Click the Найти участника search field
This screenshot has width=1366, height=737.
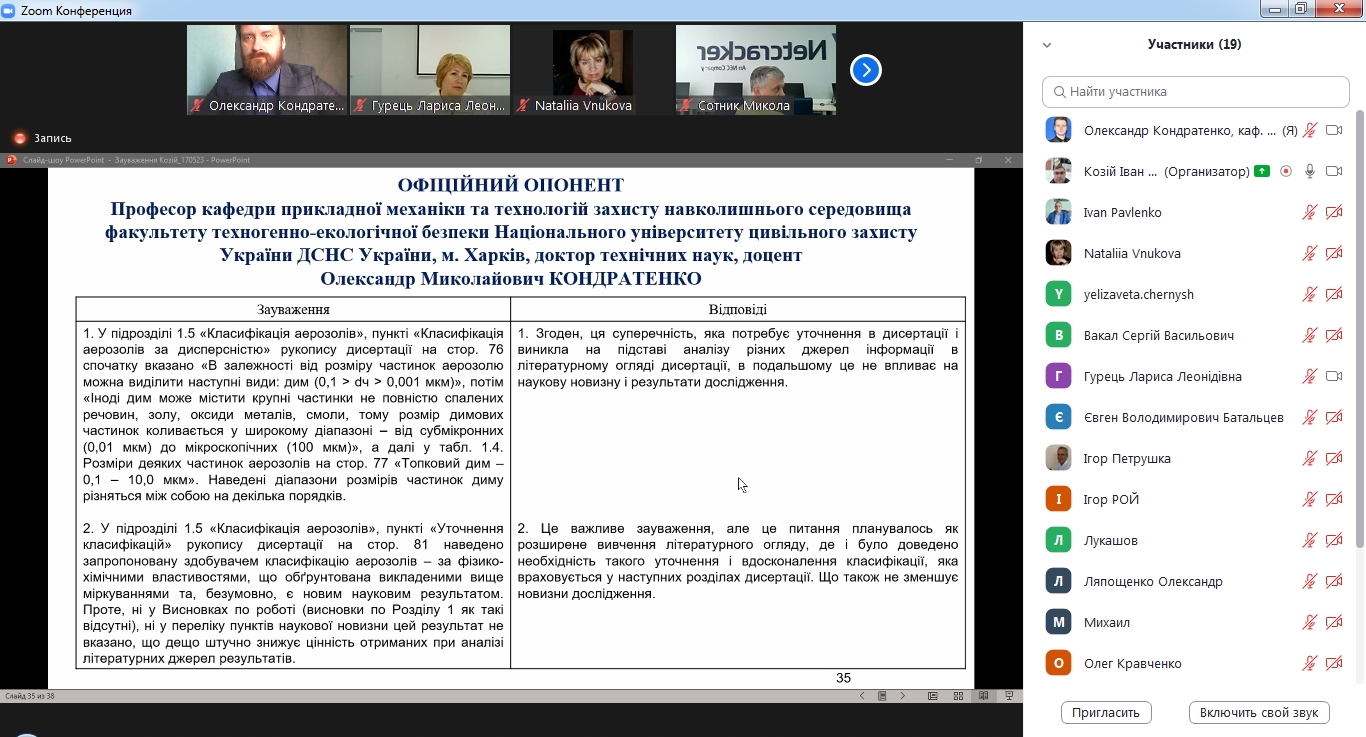[x=1196, y=91]
